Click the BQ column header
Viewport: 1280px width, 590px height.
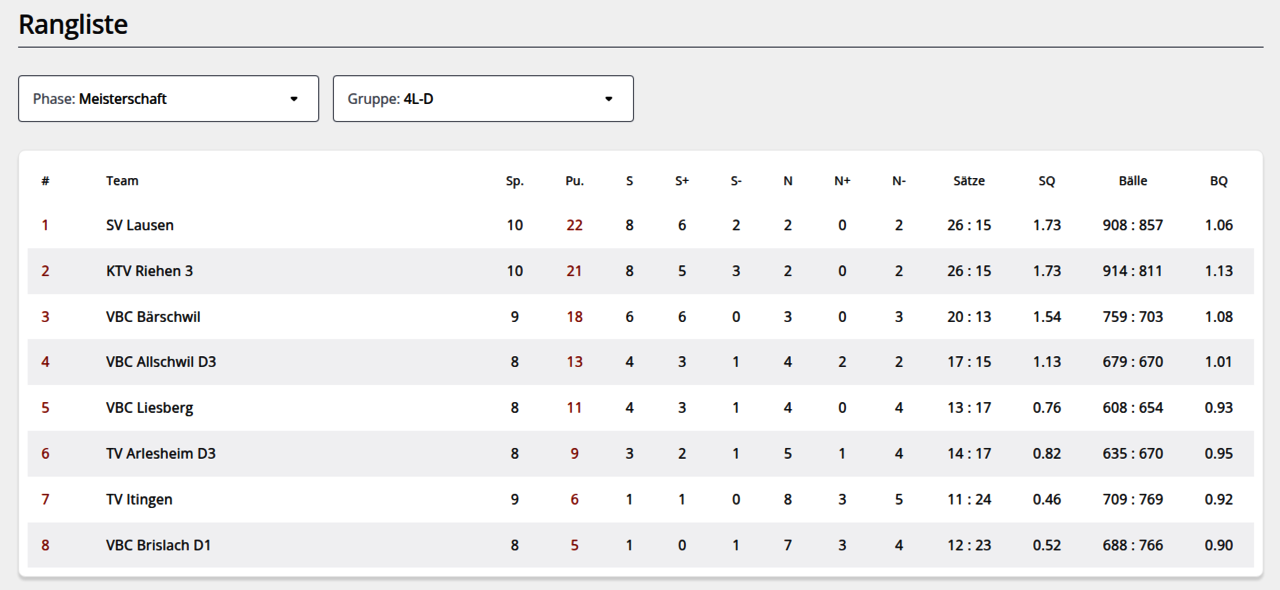[x=1218, y=181]
